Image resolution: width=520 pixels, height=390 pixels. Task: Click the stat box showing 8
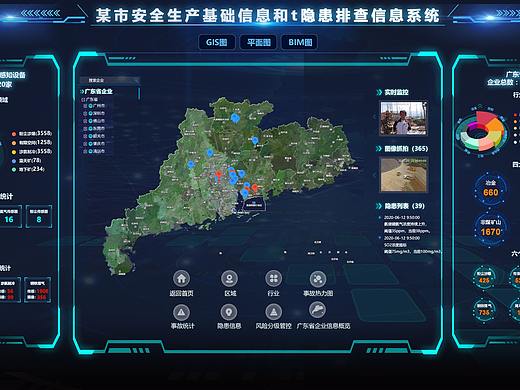[39, 217]
